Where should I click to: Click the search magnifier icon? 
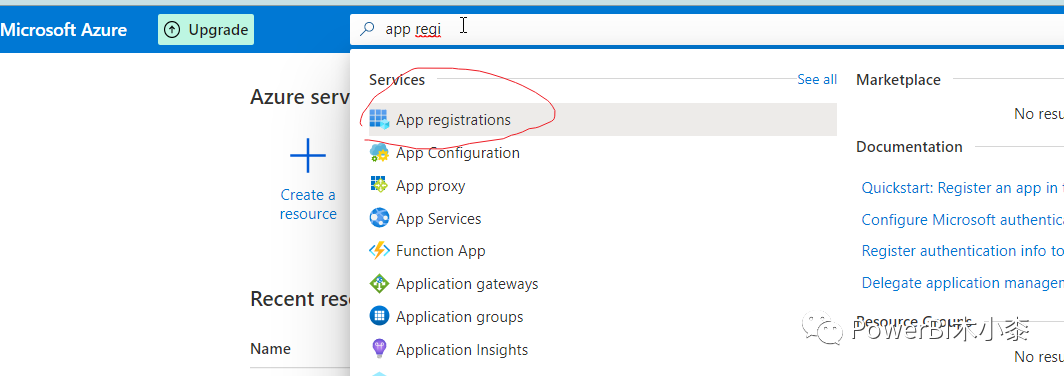367,29
